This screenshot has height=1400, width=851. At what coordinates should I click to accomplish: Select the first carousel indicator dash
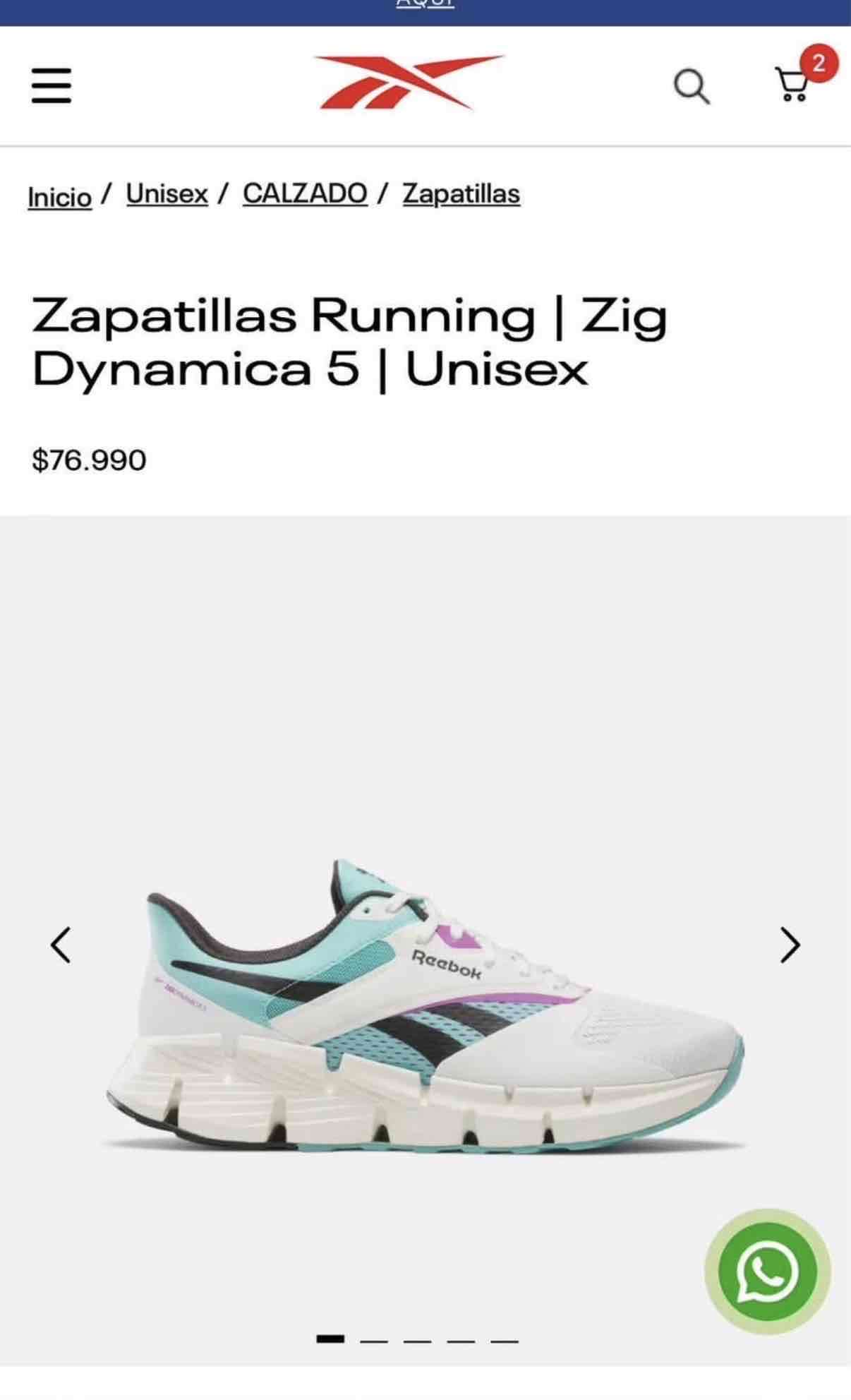pyautogui.click(x=330, y=1339)
